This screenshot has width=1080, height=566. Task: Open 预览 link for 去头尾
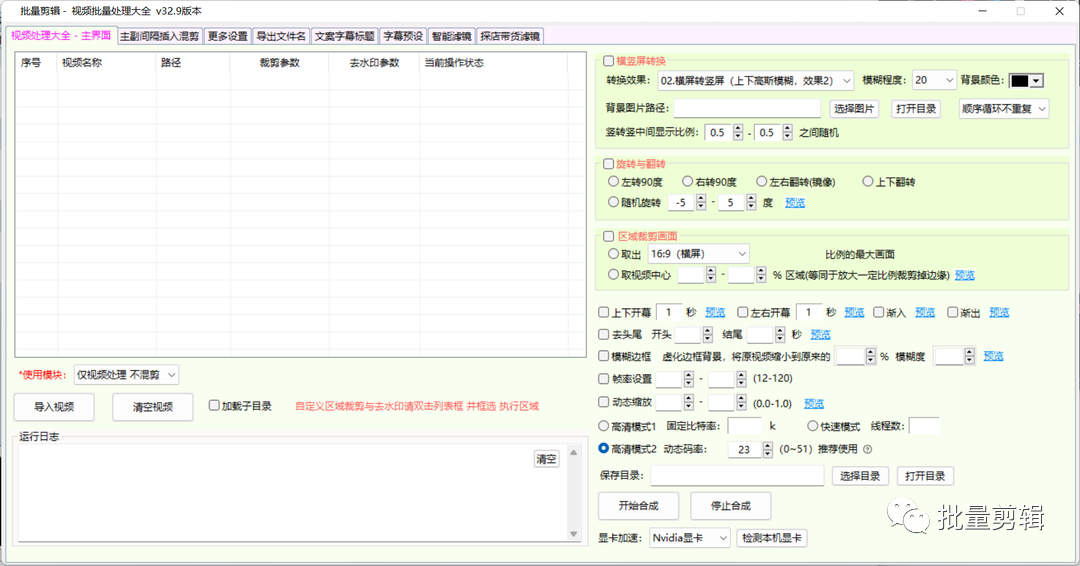point(820,335)
